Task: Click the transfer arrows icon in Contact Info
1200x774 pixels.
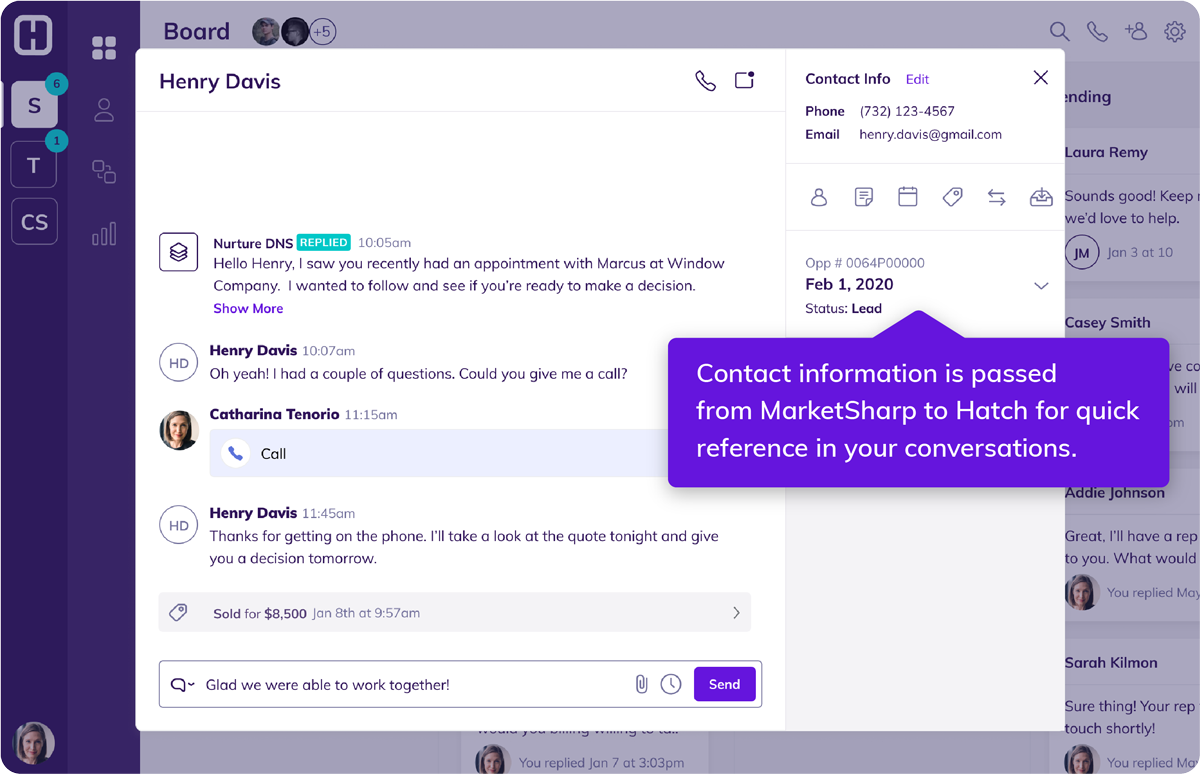Action: tap(996, 197)
